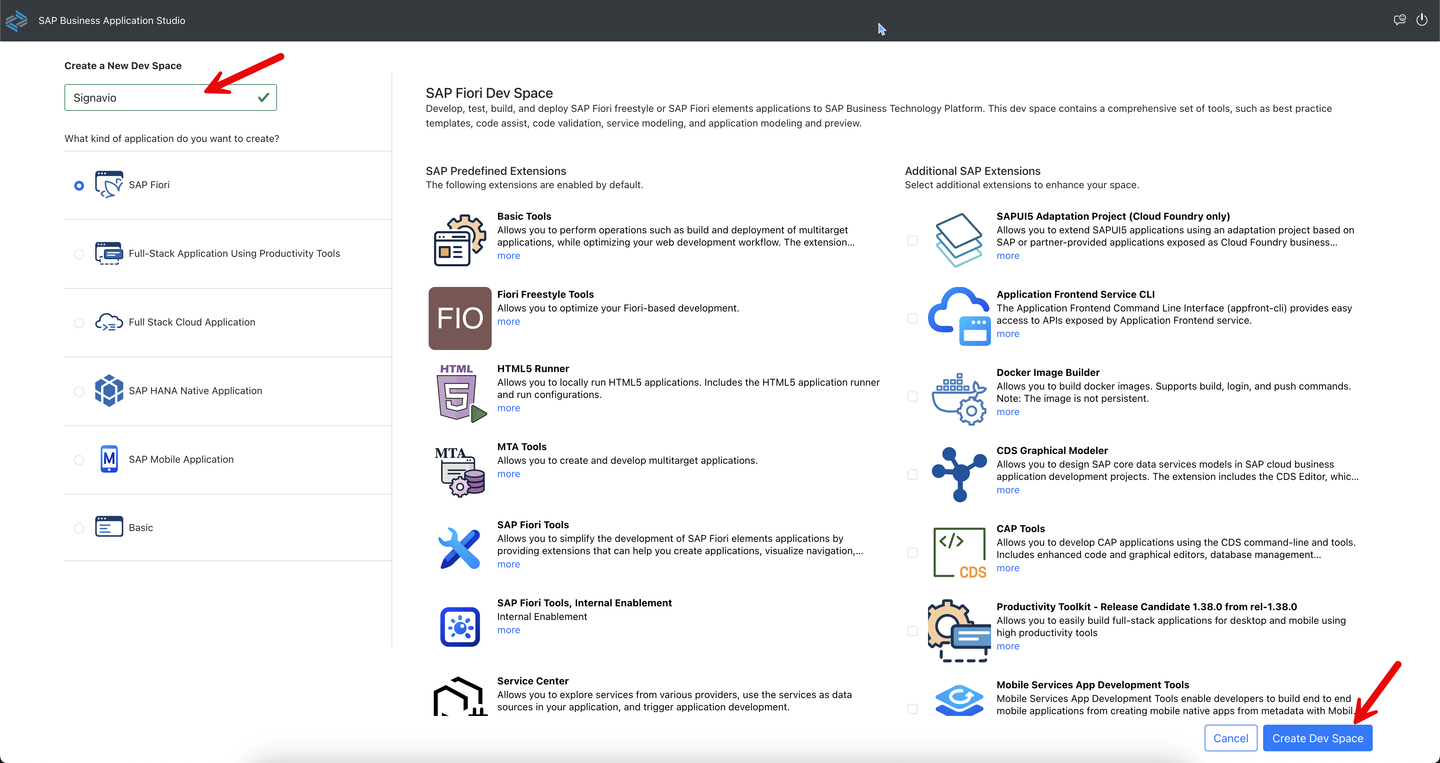The width and height of the screenshot is (1440, 763).
Task: Click "more" under MTA Tools
Action: point(508,474)
